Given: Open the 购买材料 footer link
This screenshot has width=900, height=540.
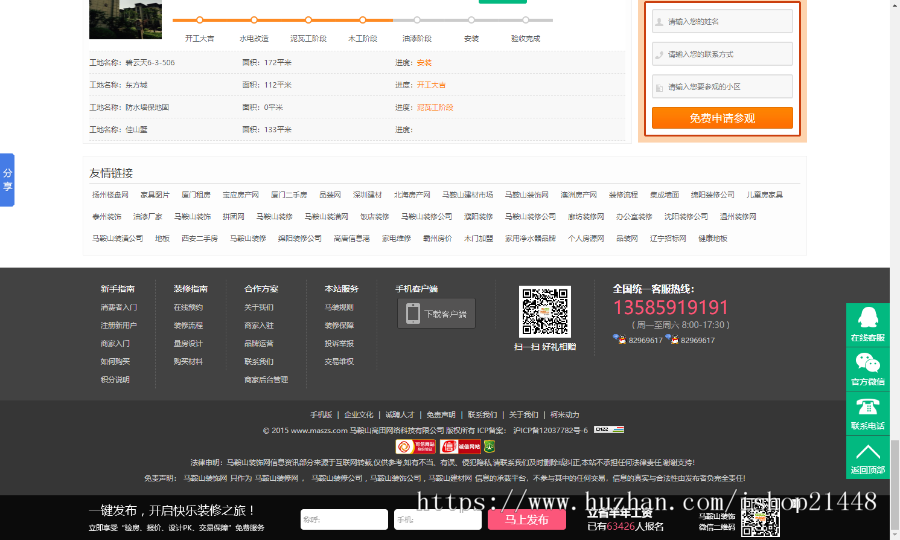Looking at the screenshot, I should point(188,362).
